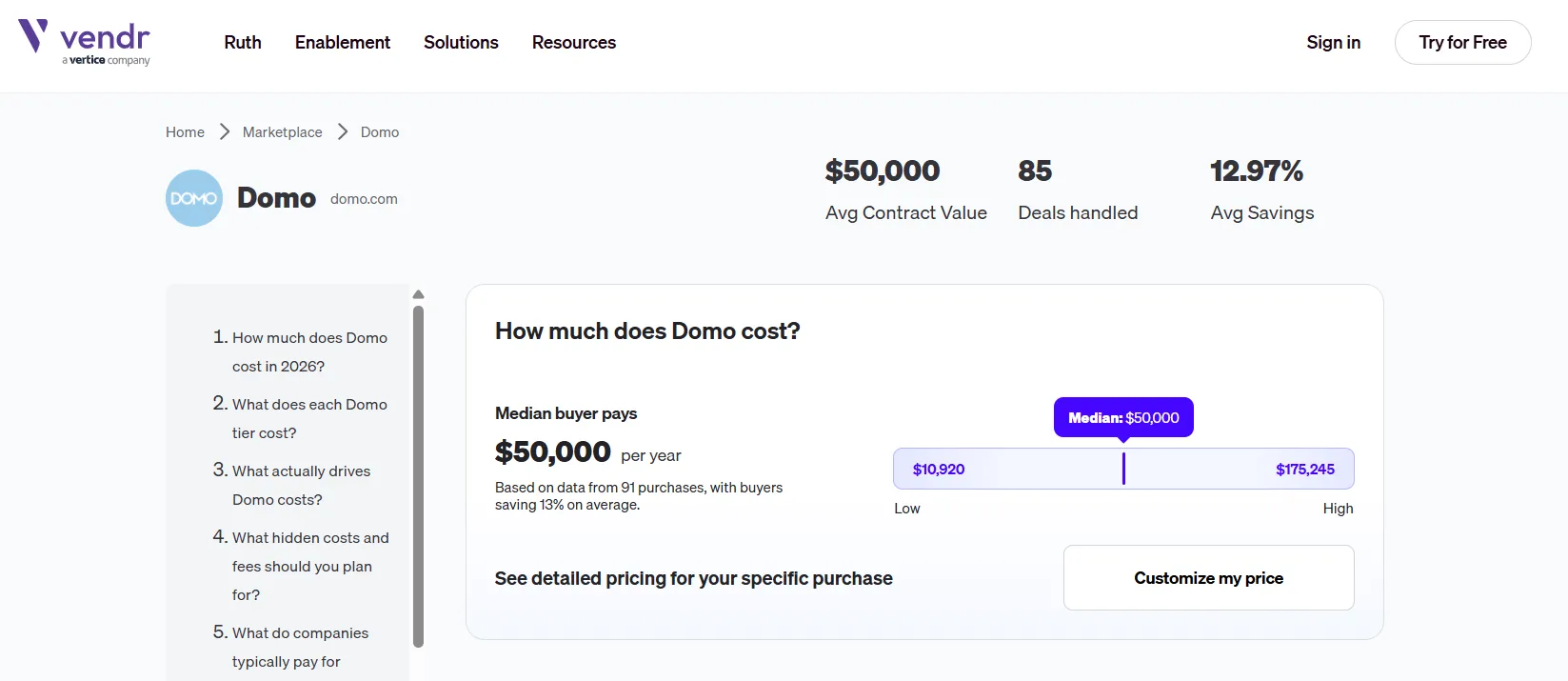The height and width of the screenshot is (681, 1568).
Task: Jump to 'What does each Domo tier cost?'
Action: [x=309, y=418]
